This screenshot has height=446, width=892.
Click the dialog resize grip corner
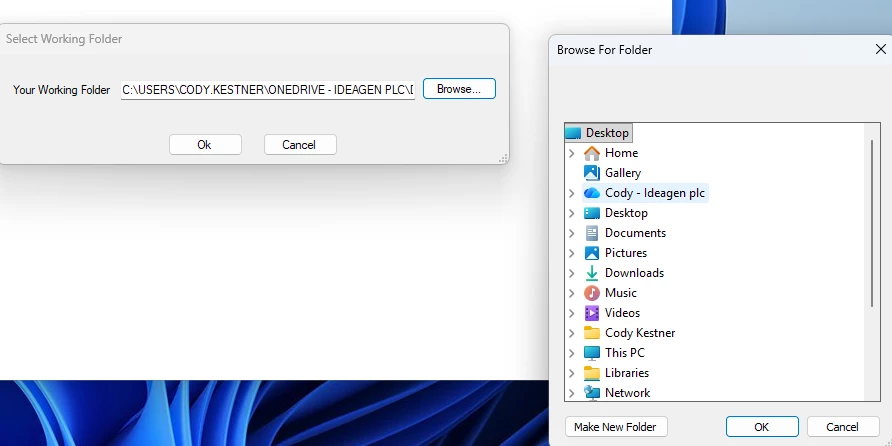click(x=503, y=159)
